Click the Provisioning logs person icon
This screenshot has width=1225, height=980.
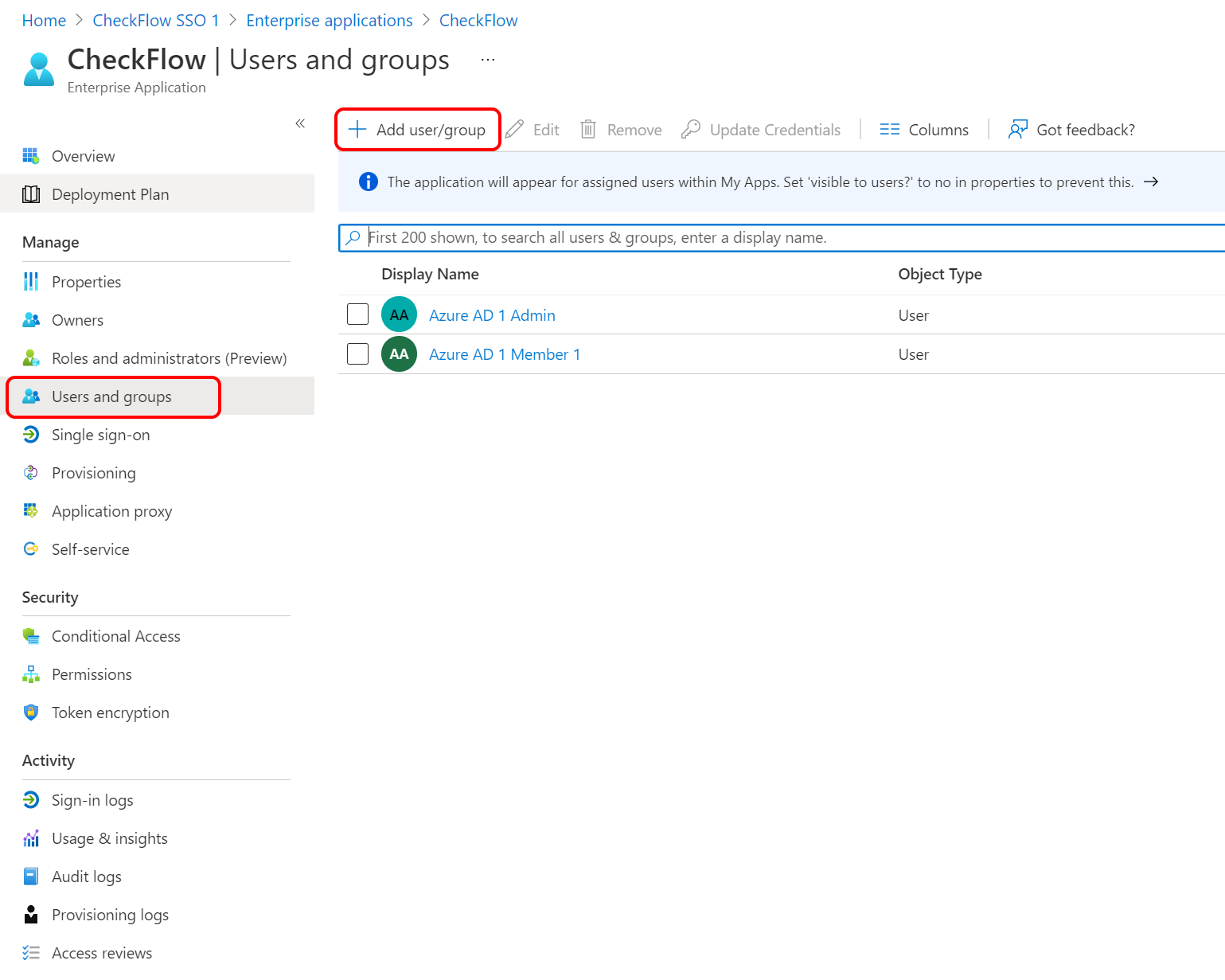31,915
